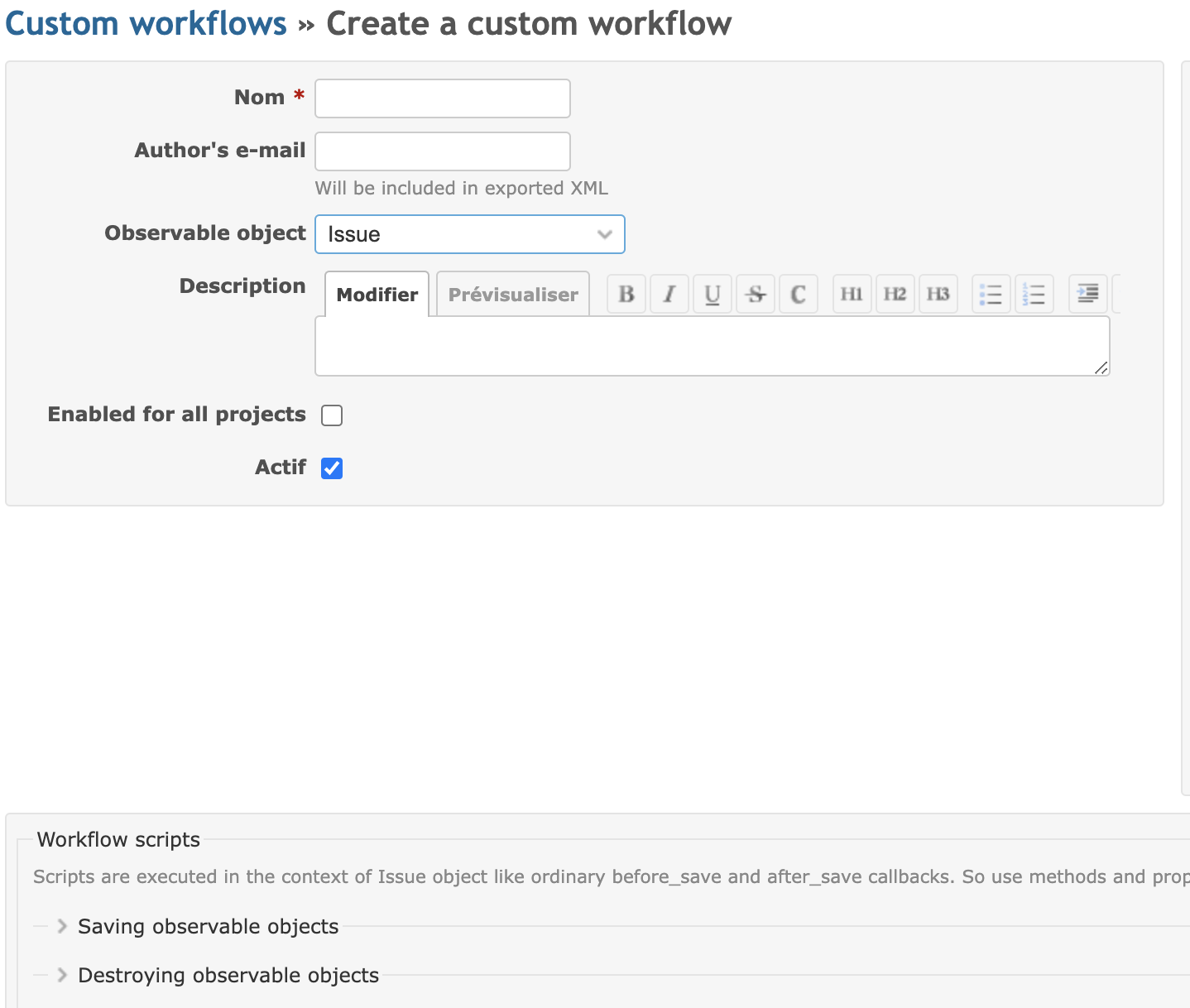
Task: Expand the Saving observable objects section
Action: (x=207, y=926)
